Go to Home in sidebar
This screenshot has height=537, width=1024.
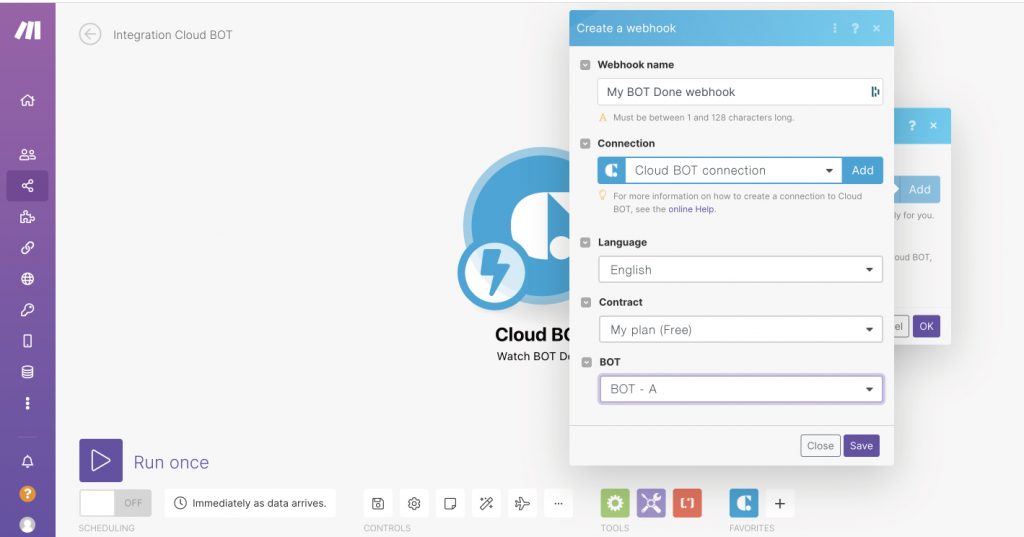(27, 100)
